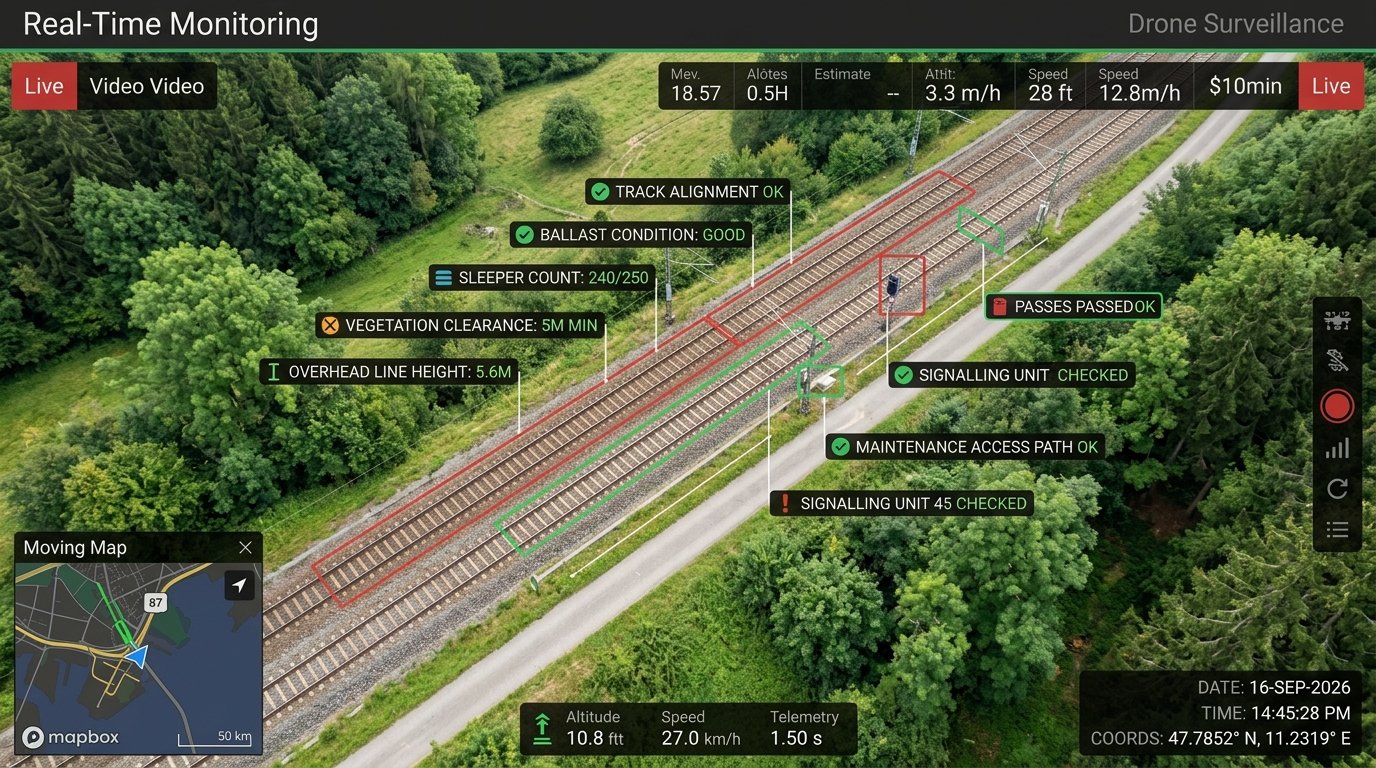Close the Moving Map panel
This screenshot has width=1376, height=768.
point(245,547)
